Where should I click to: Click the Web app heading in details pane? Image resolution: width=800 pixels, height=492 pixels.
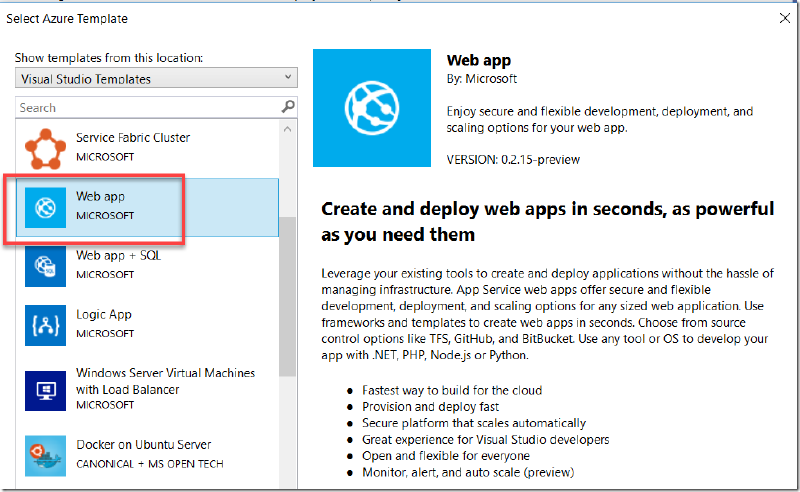click(479, 61)
